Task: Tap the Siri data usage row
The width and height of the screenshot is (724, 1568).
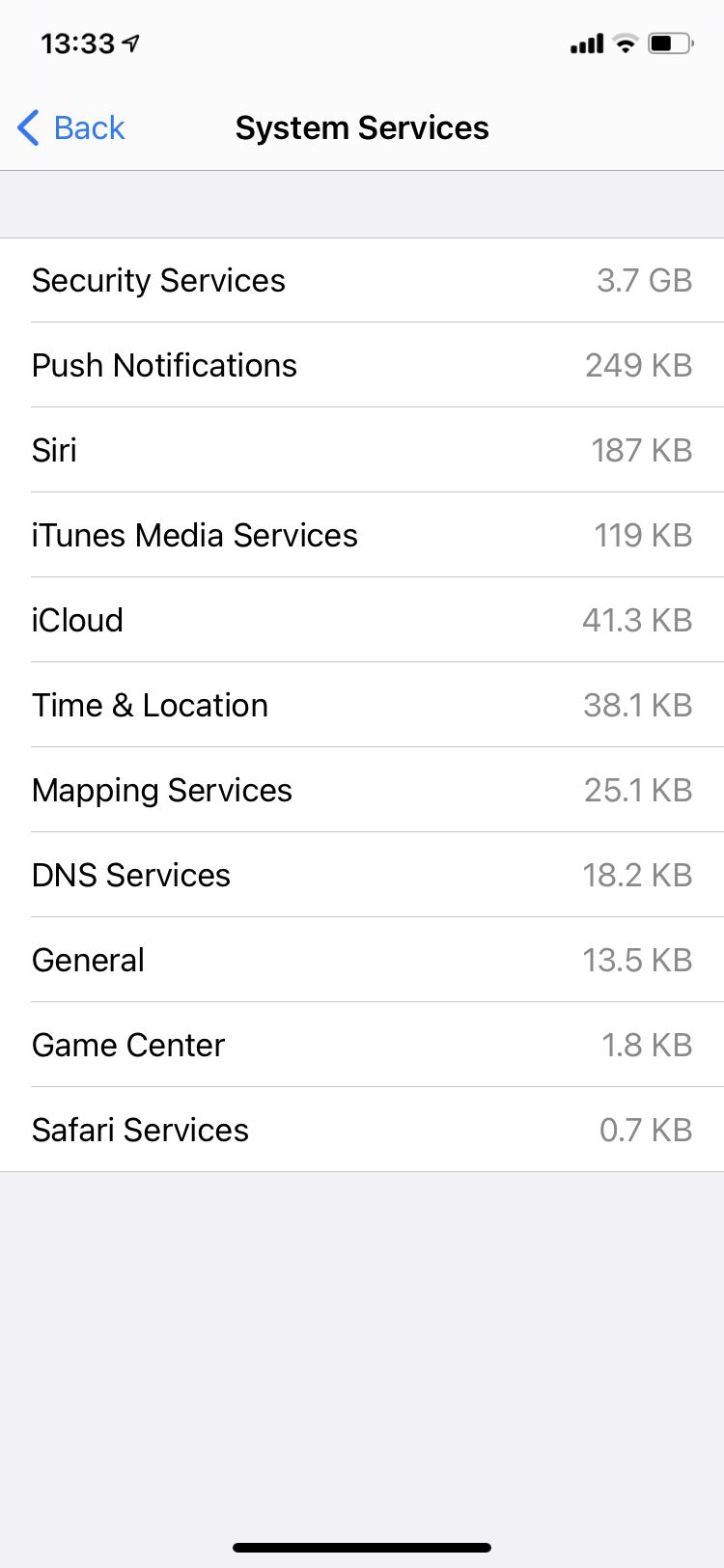Action: click(362, 450)
